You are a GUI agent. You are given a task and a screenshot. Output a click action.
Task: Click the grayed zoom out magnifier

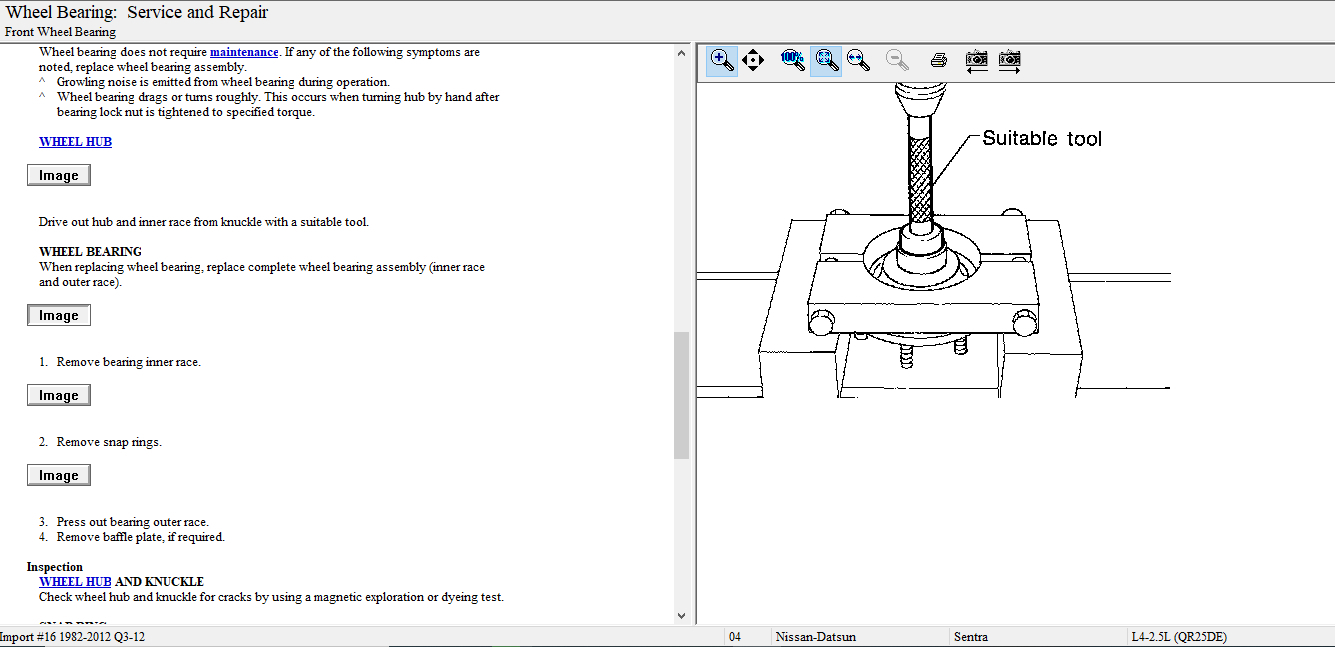pyautogui.click(x=896, y=60)
